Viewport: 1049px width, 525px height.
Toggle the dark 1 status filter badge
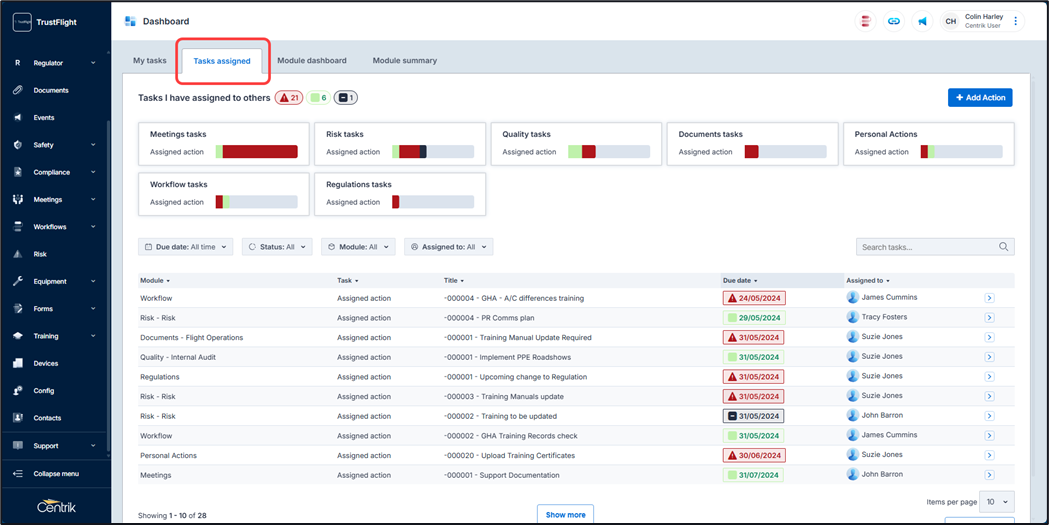346,98
